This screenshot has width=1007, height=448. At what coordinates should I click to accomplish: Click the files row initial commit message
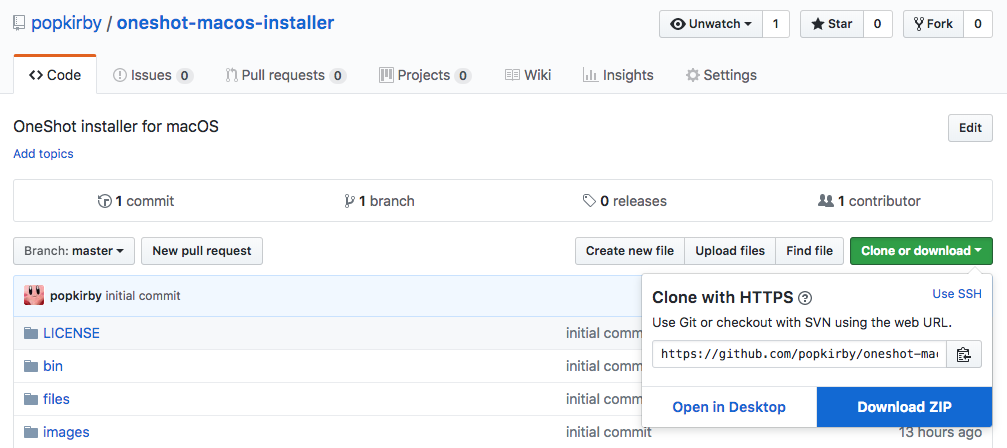(x=604, y=399)
